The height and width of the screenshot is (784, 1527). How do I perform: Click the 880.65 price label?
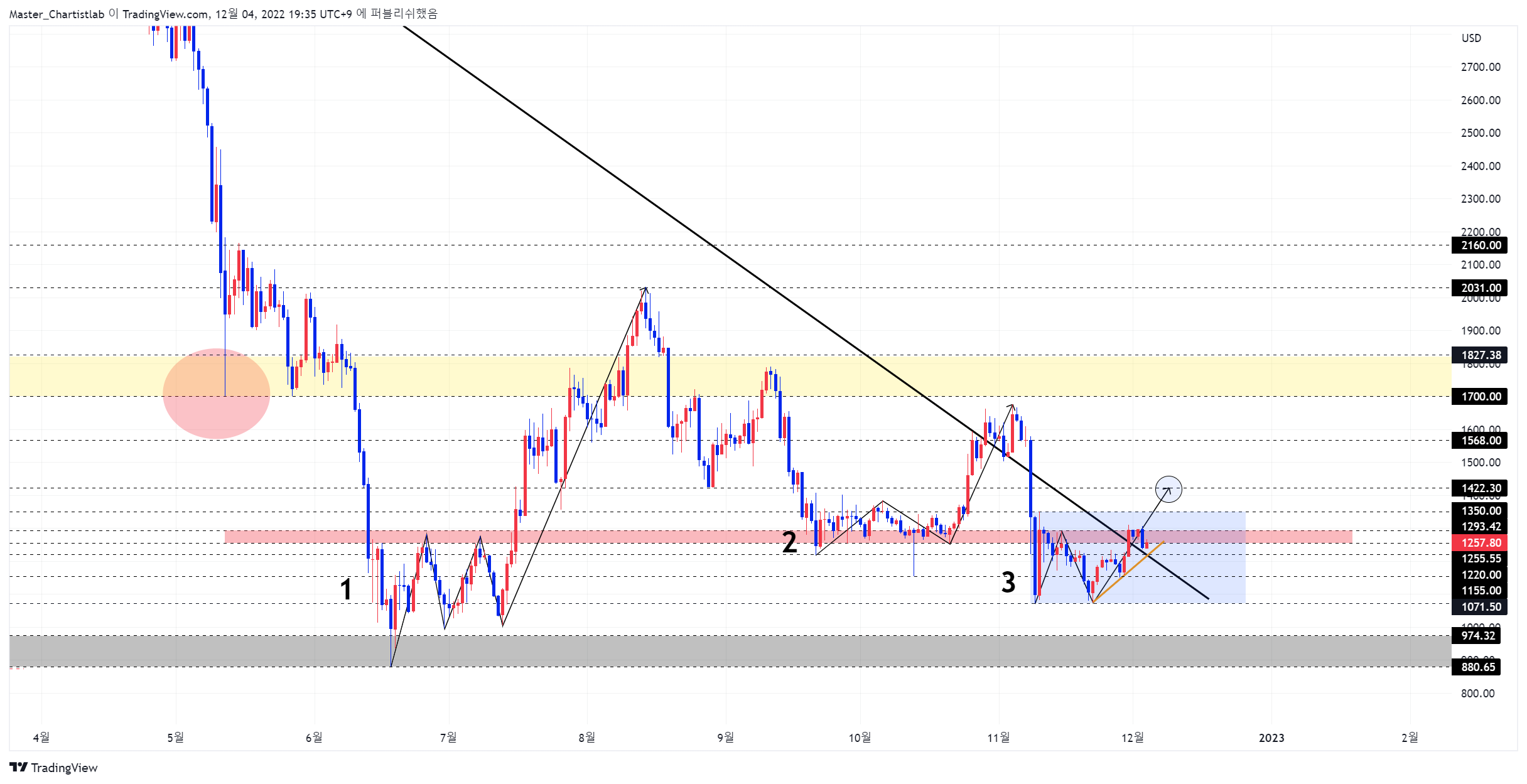[x=1476, y=667]
